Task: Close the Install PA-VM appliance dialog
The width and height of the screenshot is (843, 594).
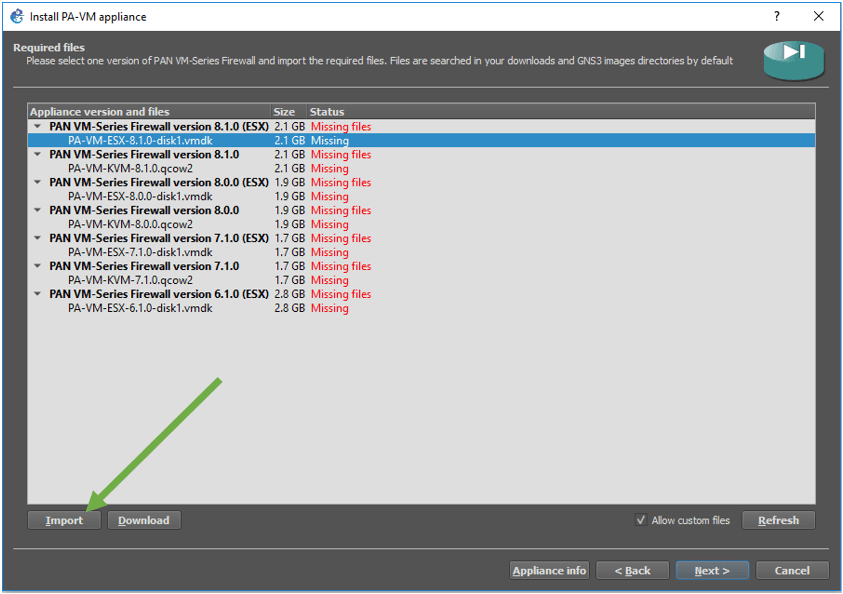Action: pos(818,16)
